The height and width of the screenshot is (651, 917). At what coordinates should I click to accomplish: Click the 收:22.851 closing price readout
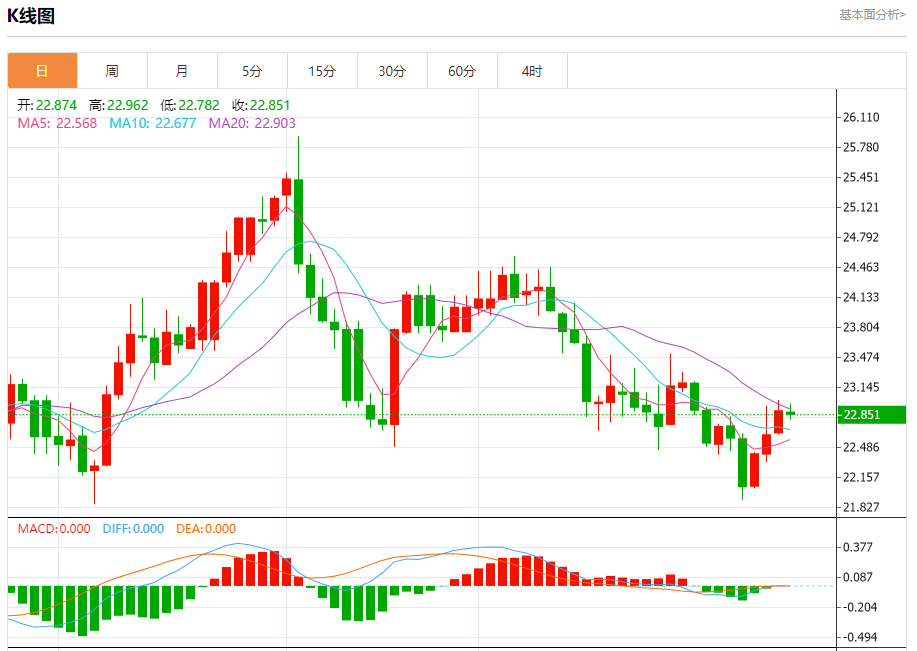point(261,105)
